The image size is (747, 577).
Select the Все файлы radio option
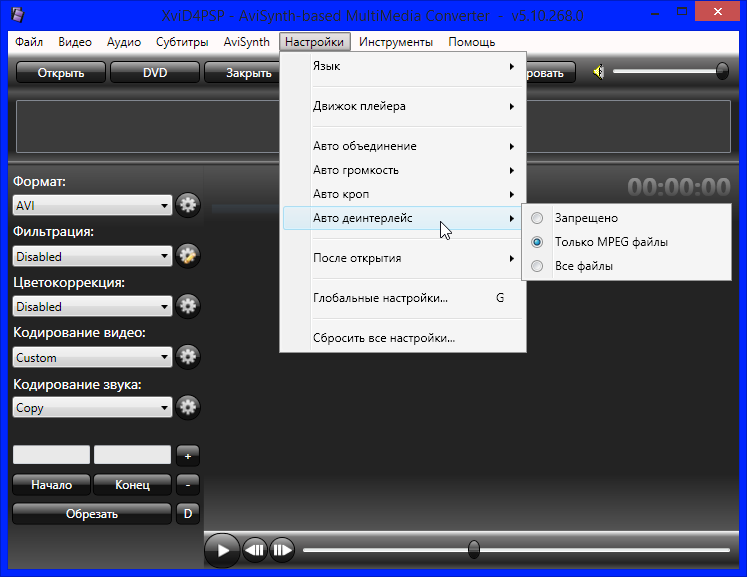pos(538,266)
